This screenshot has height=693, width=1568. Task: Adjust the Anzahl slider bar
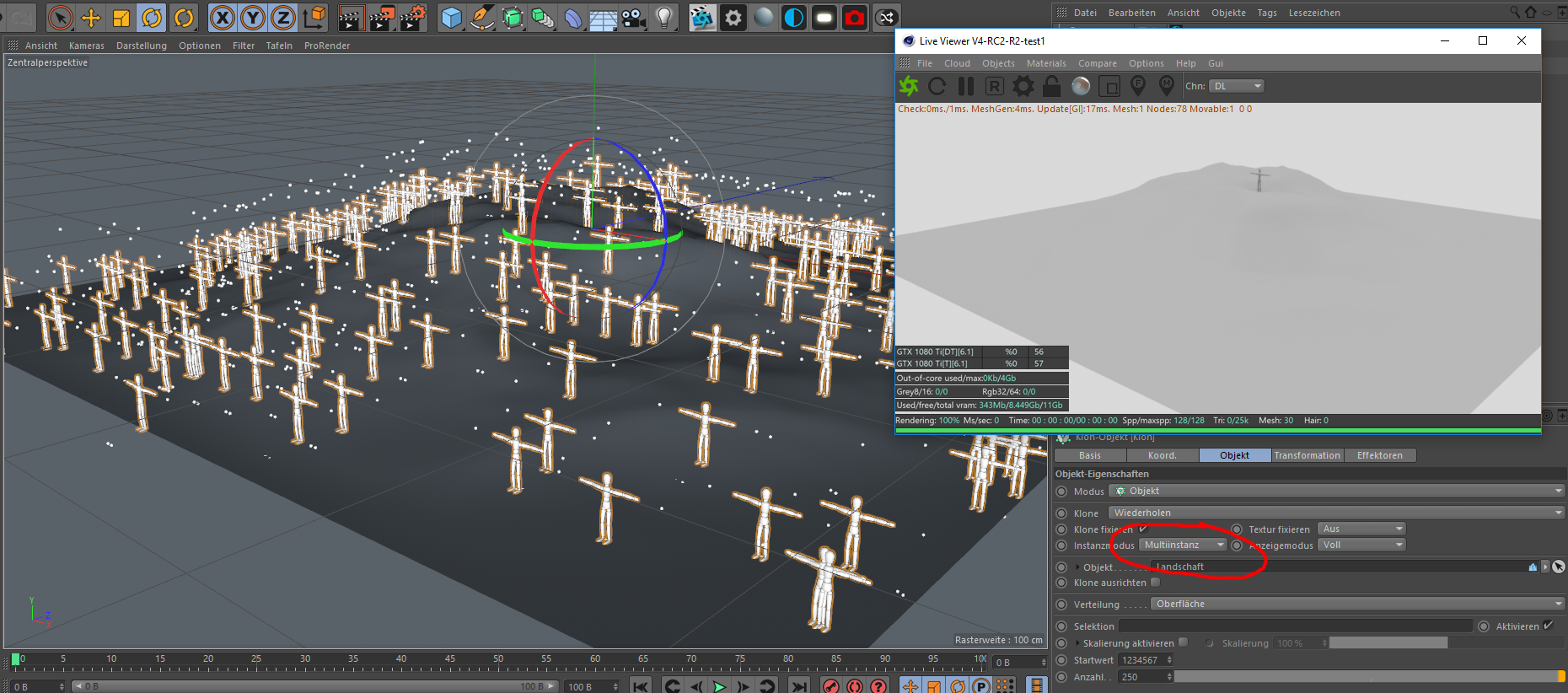click(x=1370, y=677)
